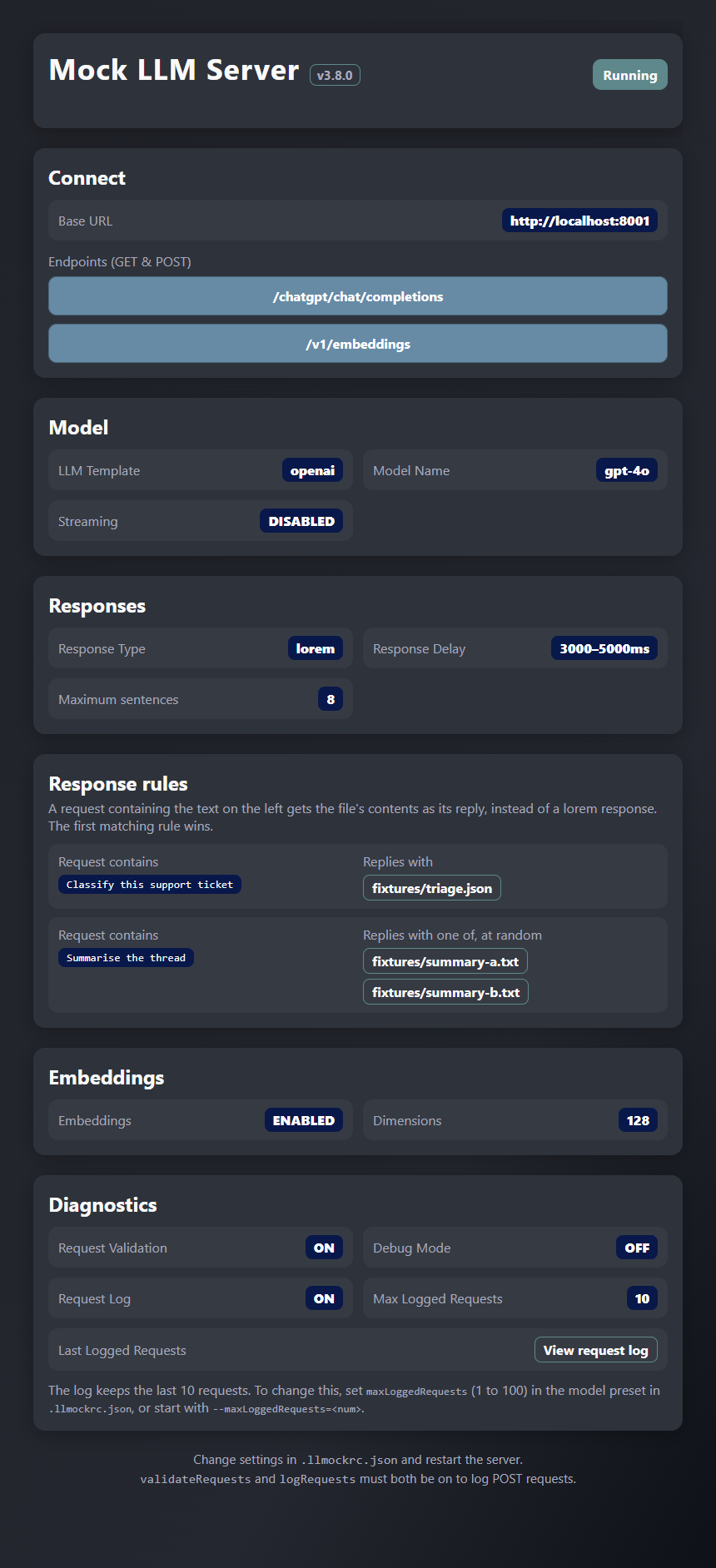The image size is (716, 1568).
Task: Select the http://localhost:8001 base URL value
Action: click(579, 221)
